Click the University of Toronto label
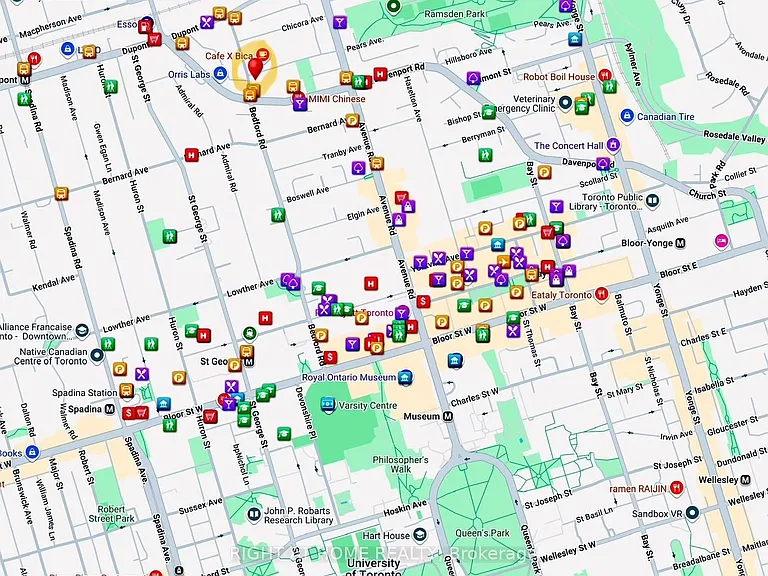Image resolution: width=768 pixels, height=576 pixels. (374, 568)
